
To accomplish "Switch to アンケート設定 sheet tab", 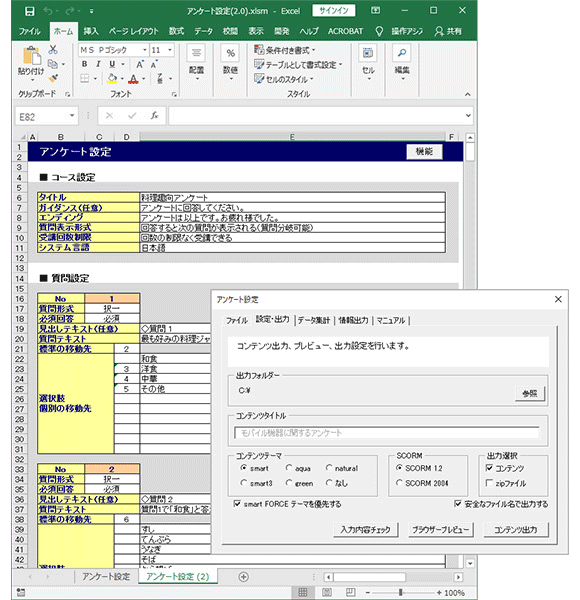I will pos(106,577).
